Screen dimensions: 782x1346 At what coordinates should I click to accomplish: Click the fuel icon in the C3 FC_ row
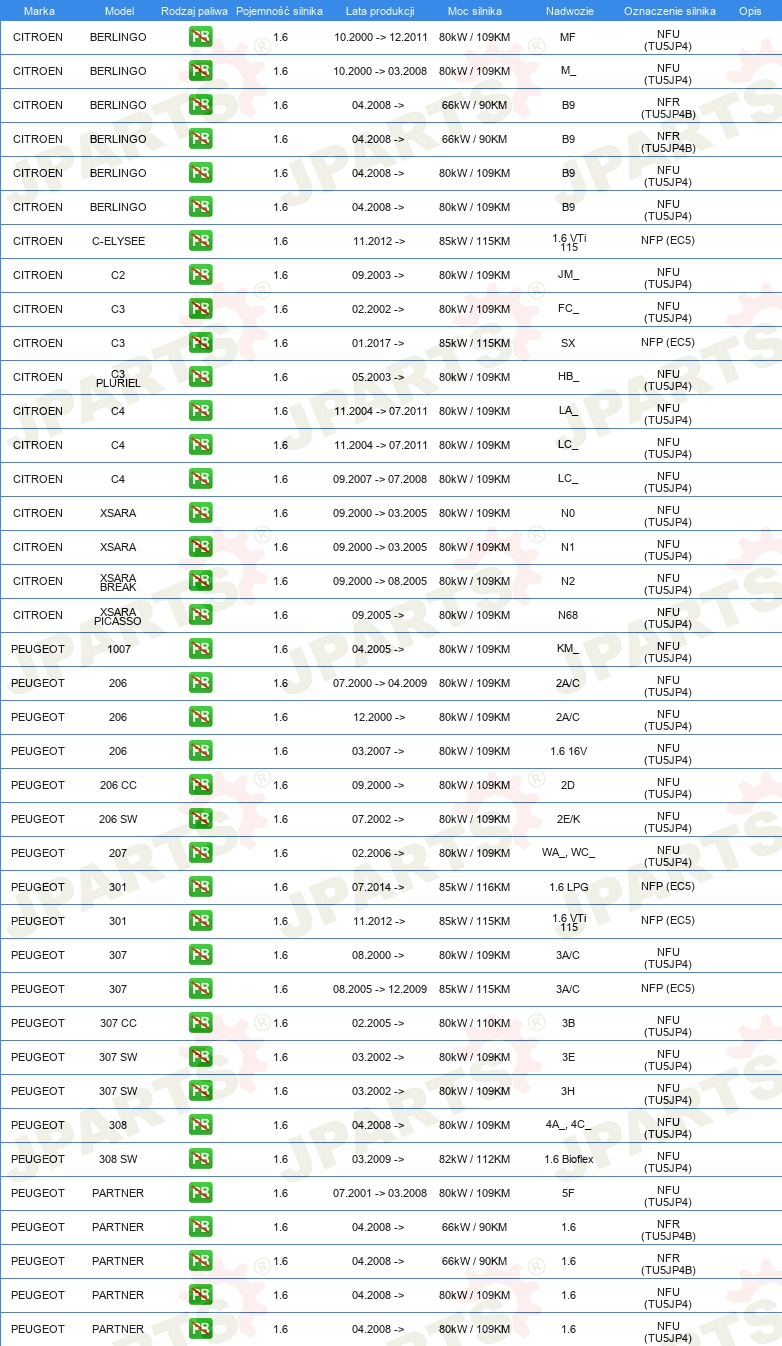(x=200, y=309)
